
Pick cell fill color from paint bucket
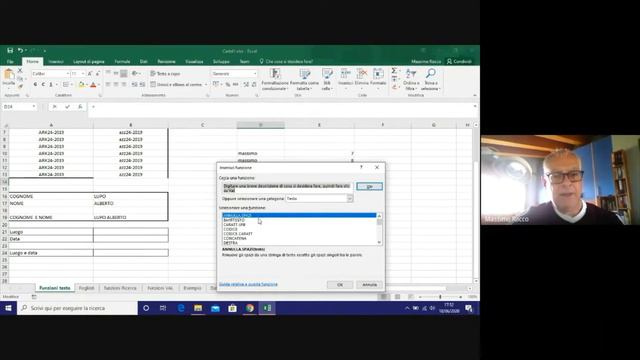pos(81,84)
